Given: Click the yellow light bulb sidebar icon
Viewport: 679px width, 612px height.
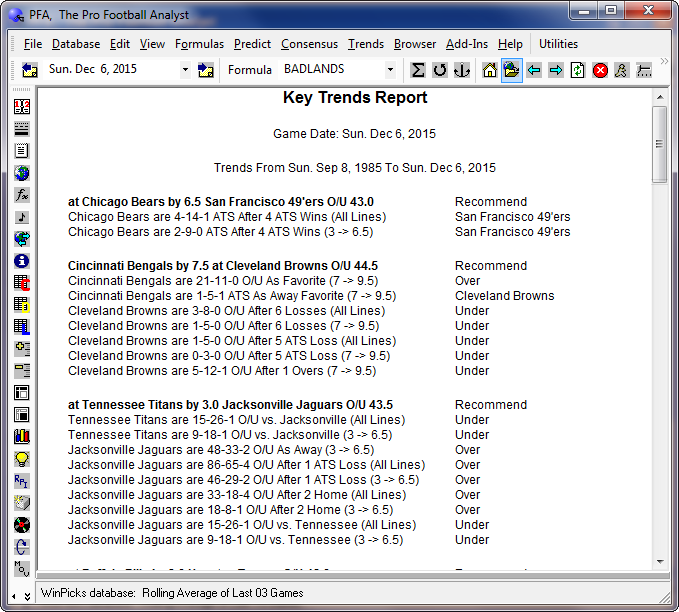Looking at the screenshot, I should point(22,459).
